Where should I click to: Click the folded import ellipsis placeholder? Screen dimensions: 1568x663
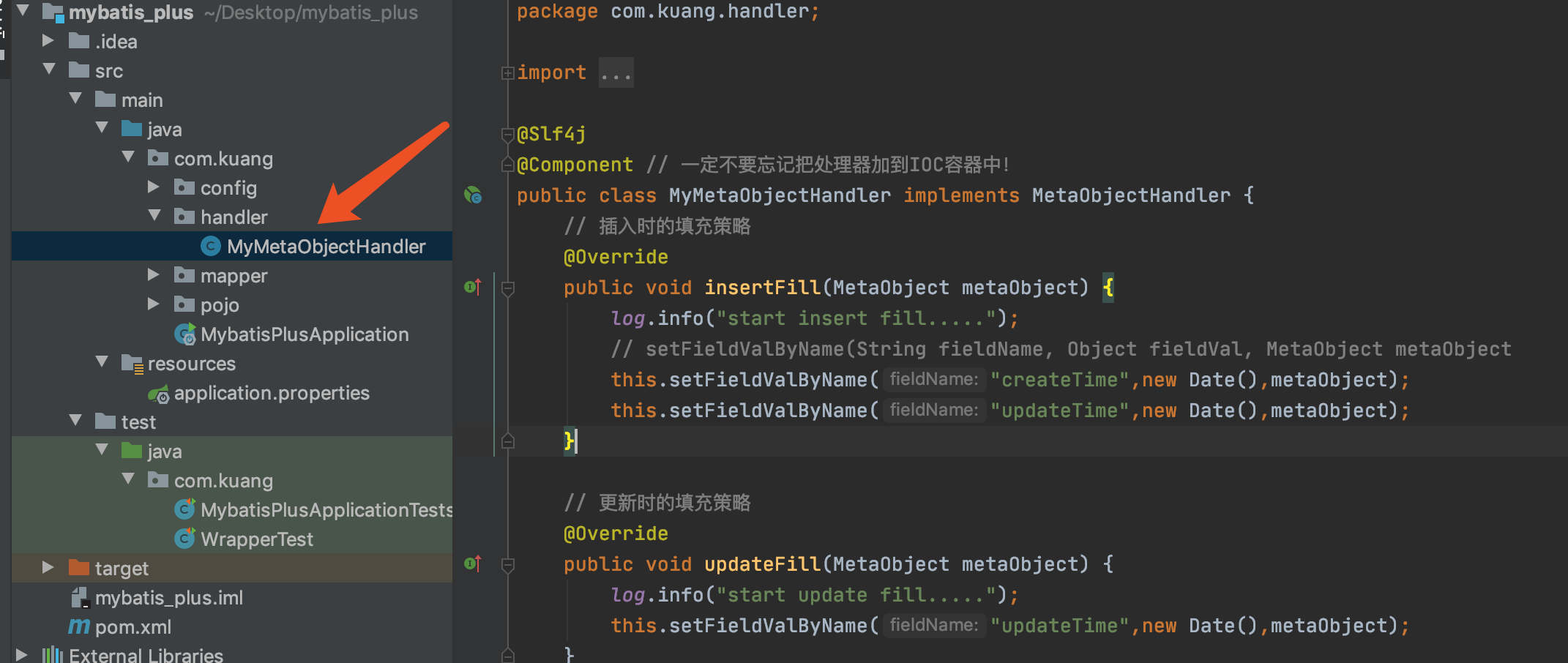point(616,73)
